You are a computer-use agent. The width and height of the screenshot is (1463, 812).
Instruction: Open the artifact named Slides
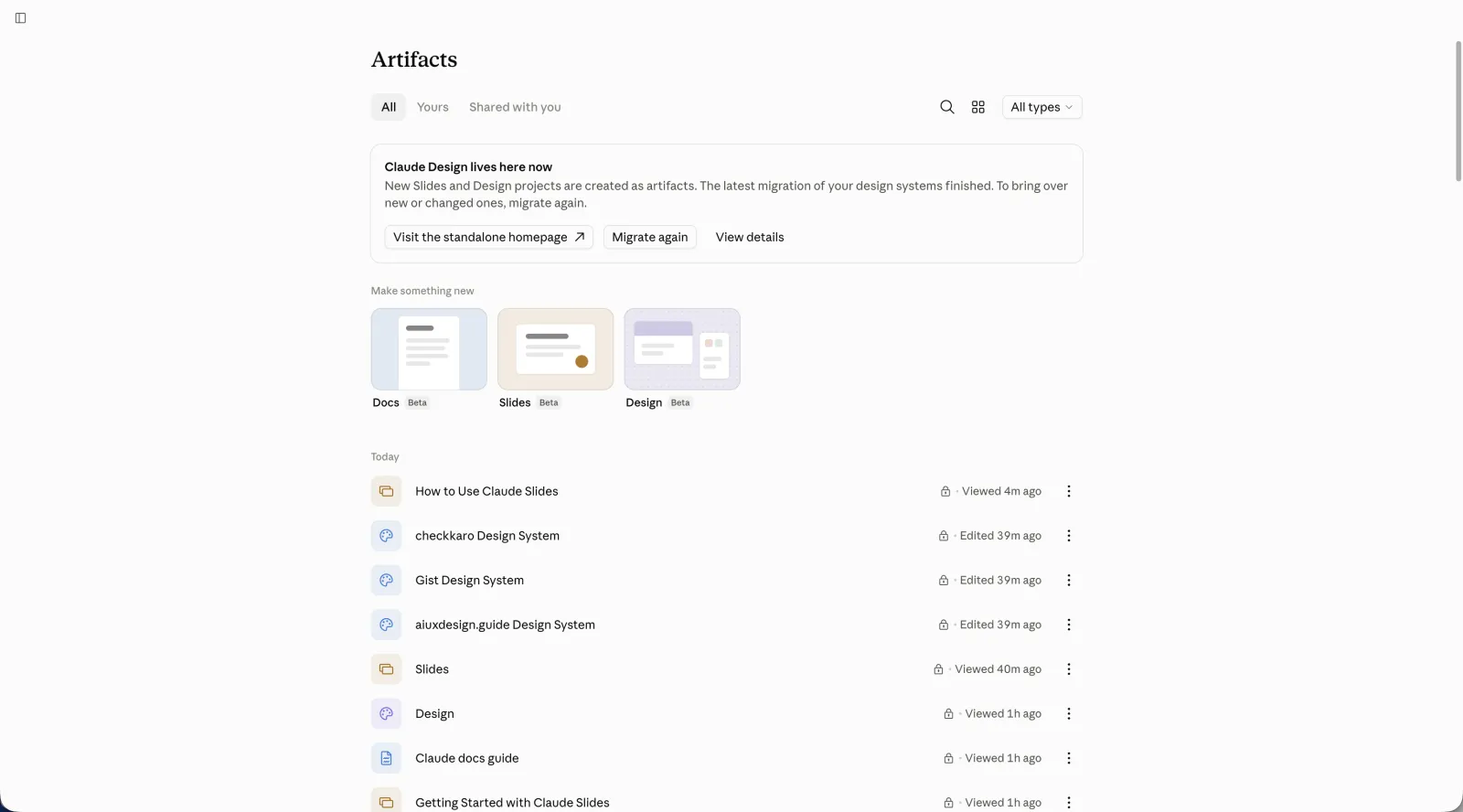pos(432,669)
